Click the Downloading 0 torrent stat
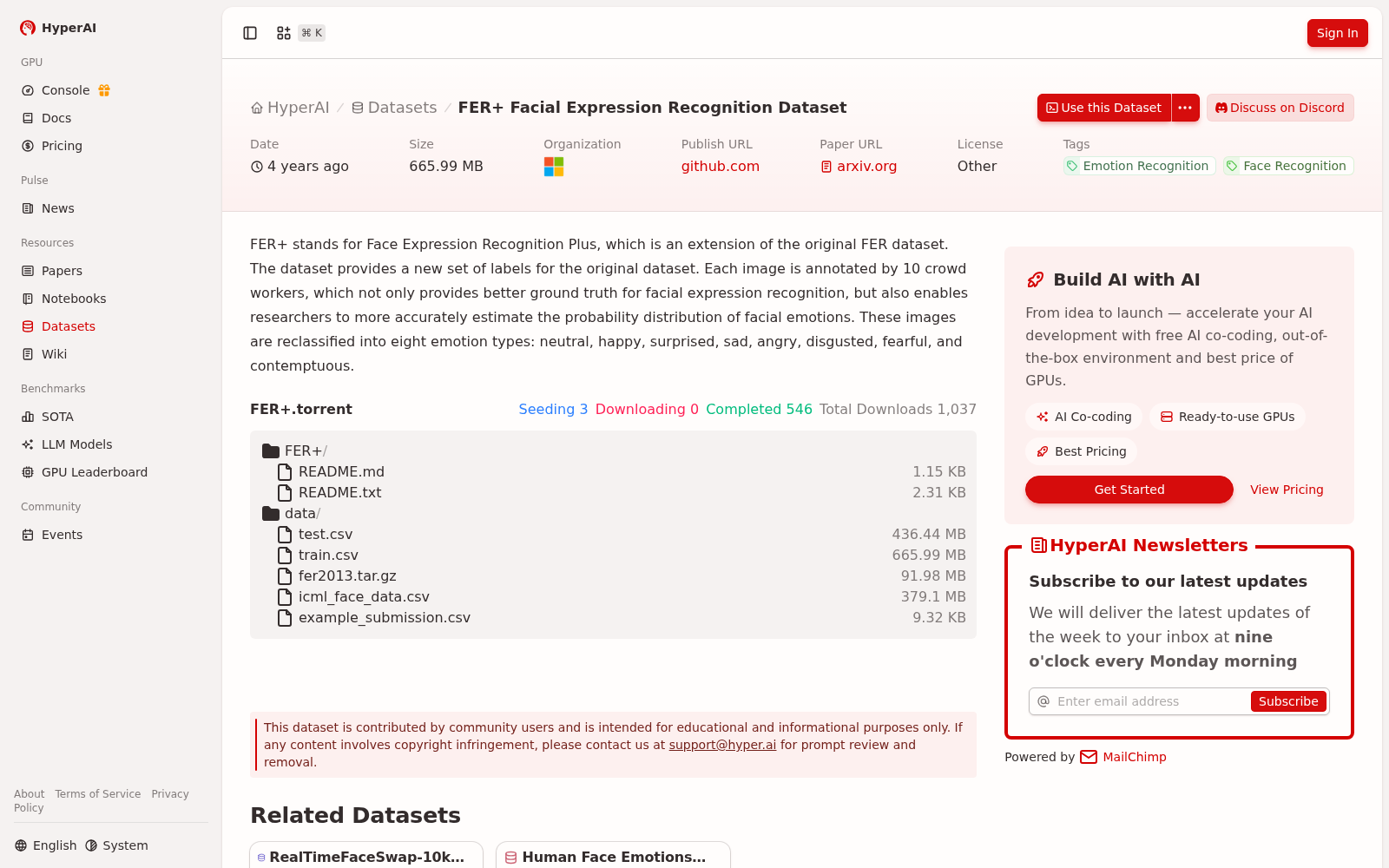 (647, 410)
